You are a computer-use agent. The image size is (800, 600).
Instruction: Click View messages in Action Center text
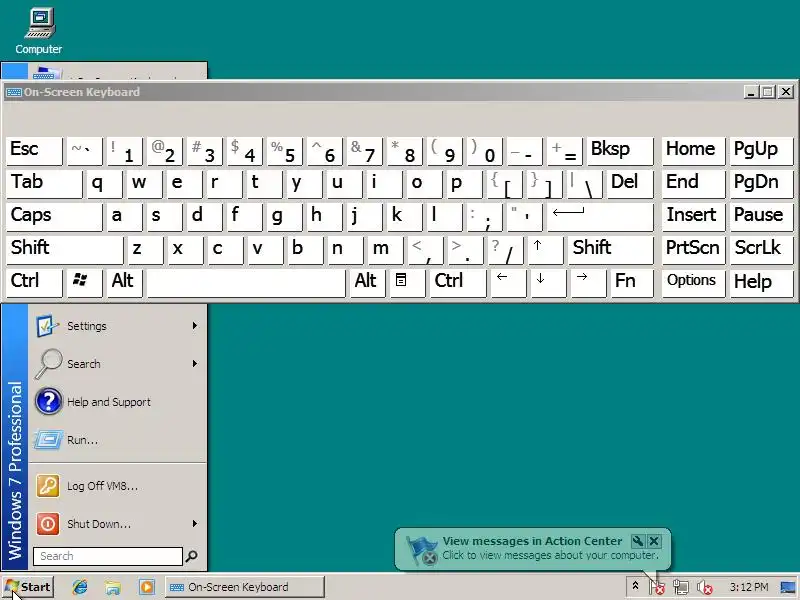(532, 541)
